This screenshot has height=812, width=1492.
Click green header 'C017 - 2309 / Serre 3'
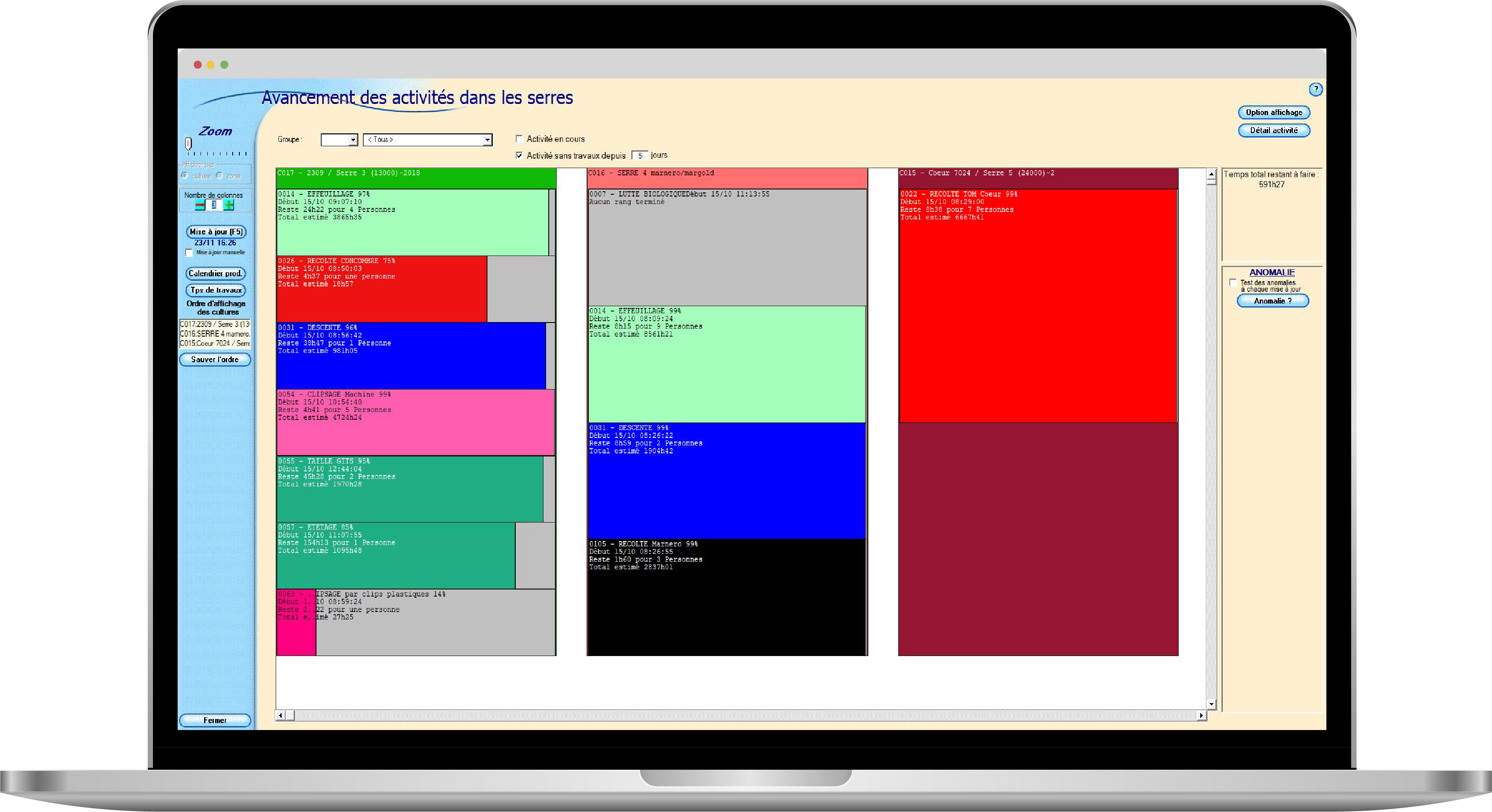(x=416, y=178)
